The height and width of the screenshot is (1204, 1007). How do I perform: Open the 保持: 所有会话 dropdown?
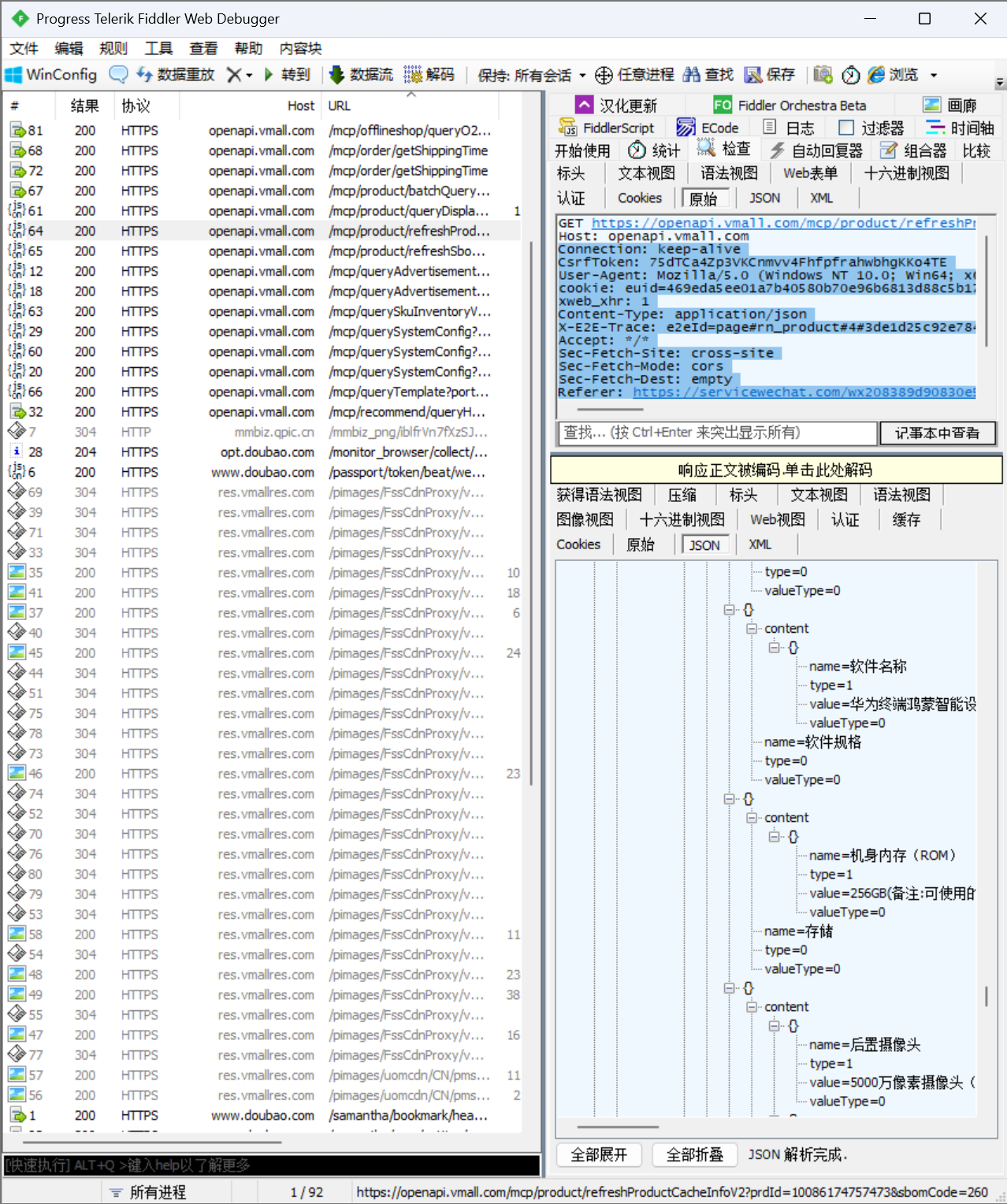coord(532,76)
